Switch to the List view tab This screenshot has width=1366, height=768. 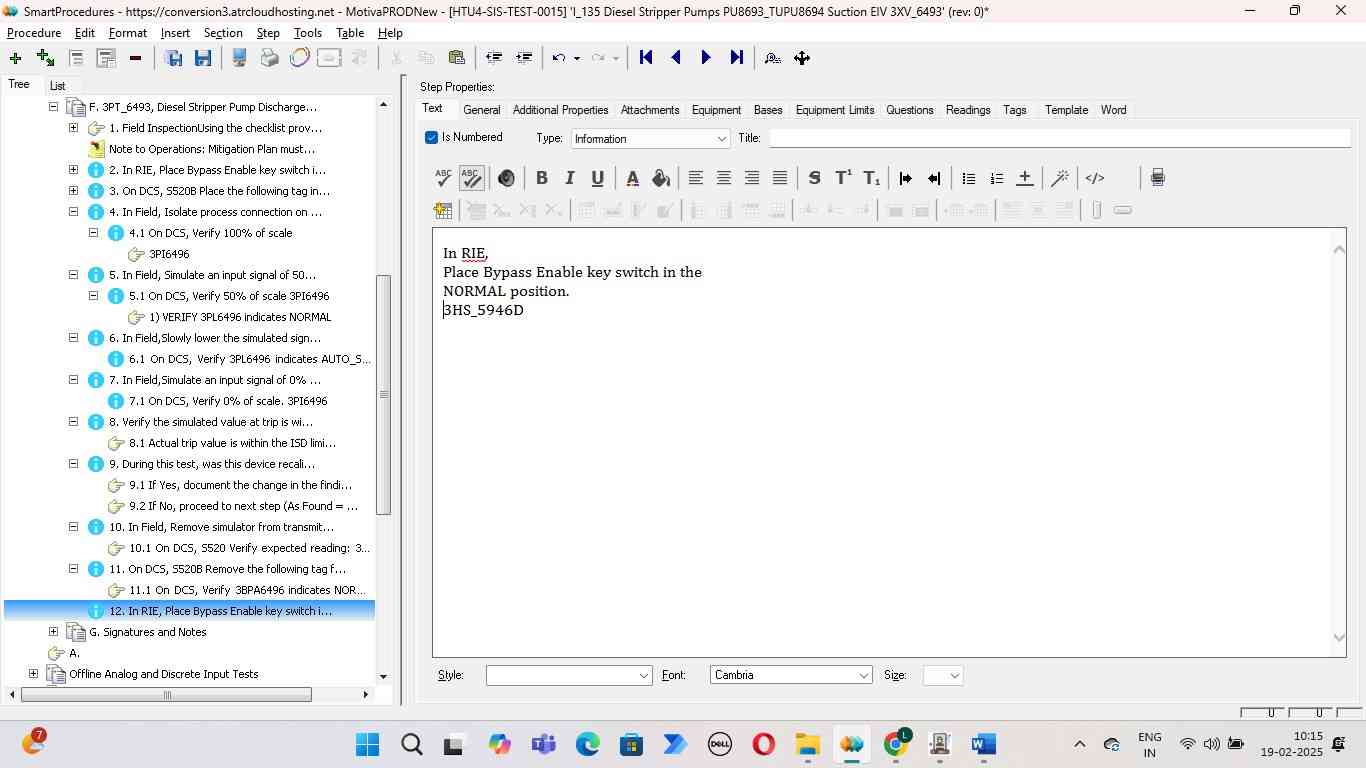coord(57,86)
